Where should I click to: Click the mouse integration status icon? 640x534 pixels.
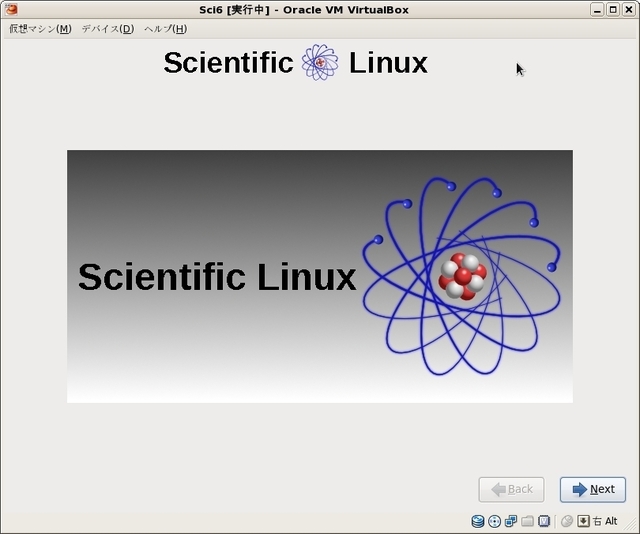(567, 521)
